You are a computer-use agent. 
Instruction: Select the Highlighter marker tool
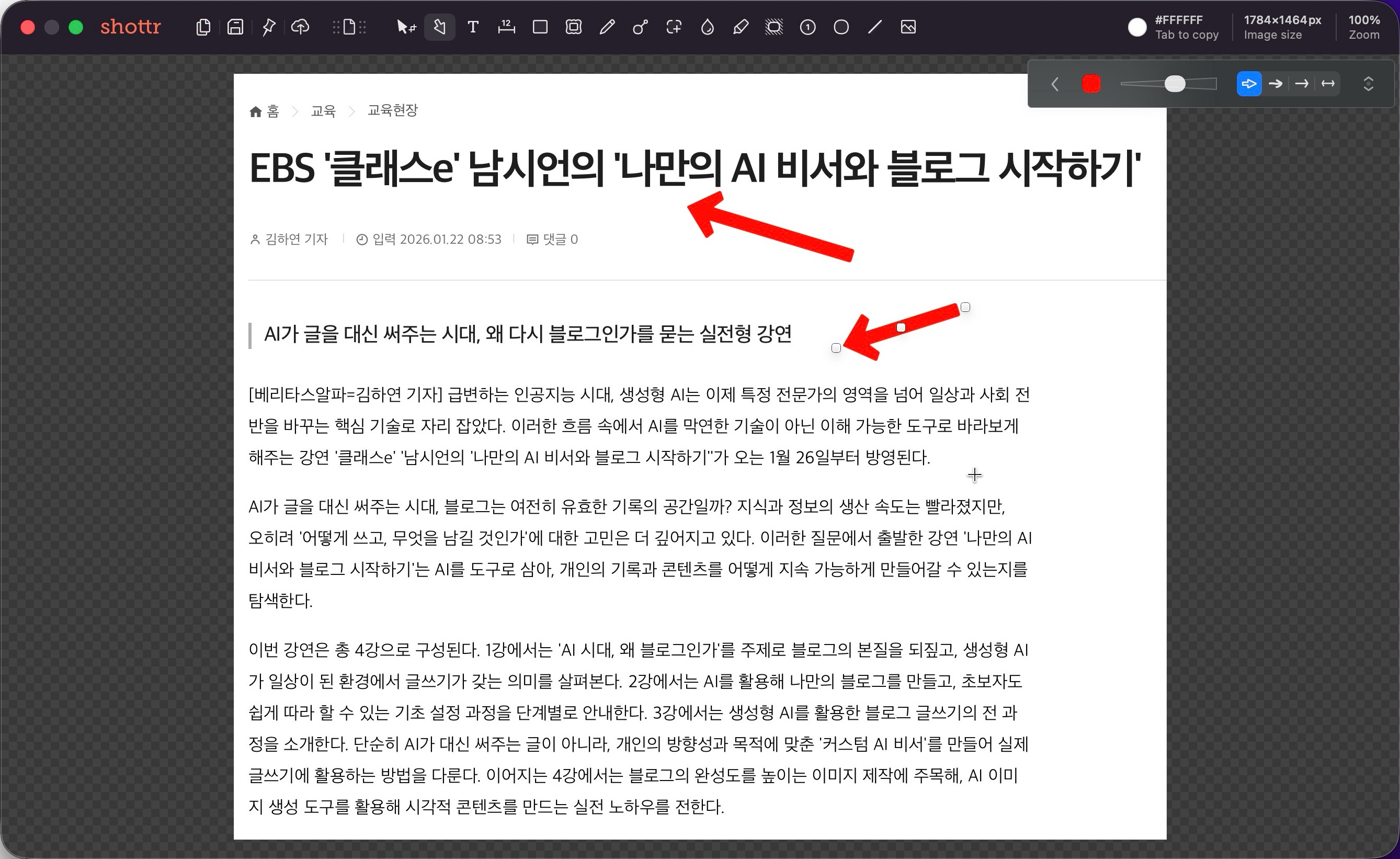click(x=741, y=27)
